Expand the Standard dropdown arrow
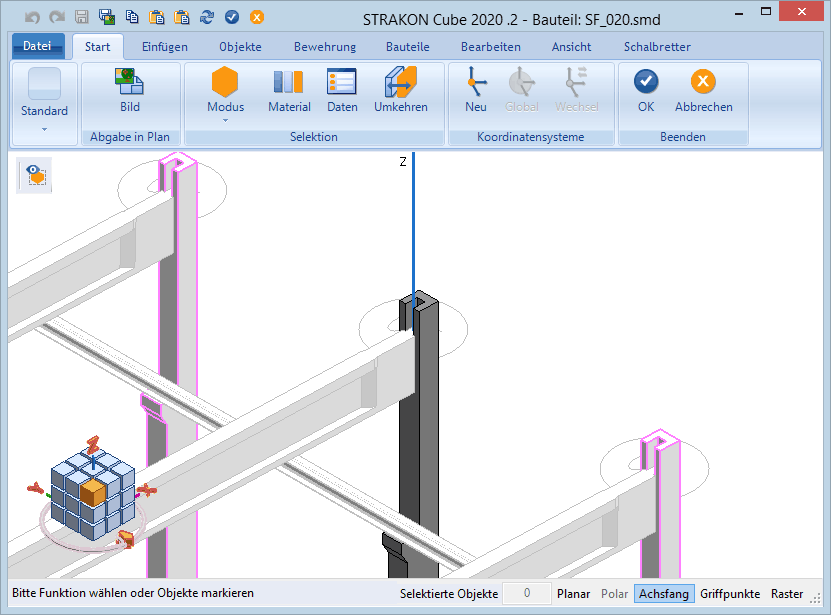The image size is (831, 615). pyautogui.click(x=45, y=129)
